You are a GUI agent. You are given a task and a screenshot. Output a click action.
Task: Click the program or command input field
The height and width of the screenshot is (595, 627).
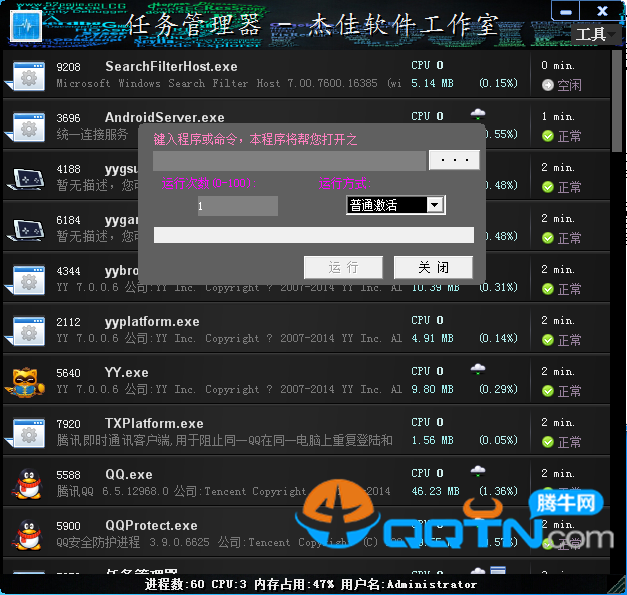click(x=290, y=160)
